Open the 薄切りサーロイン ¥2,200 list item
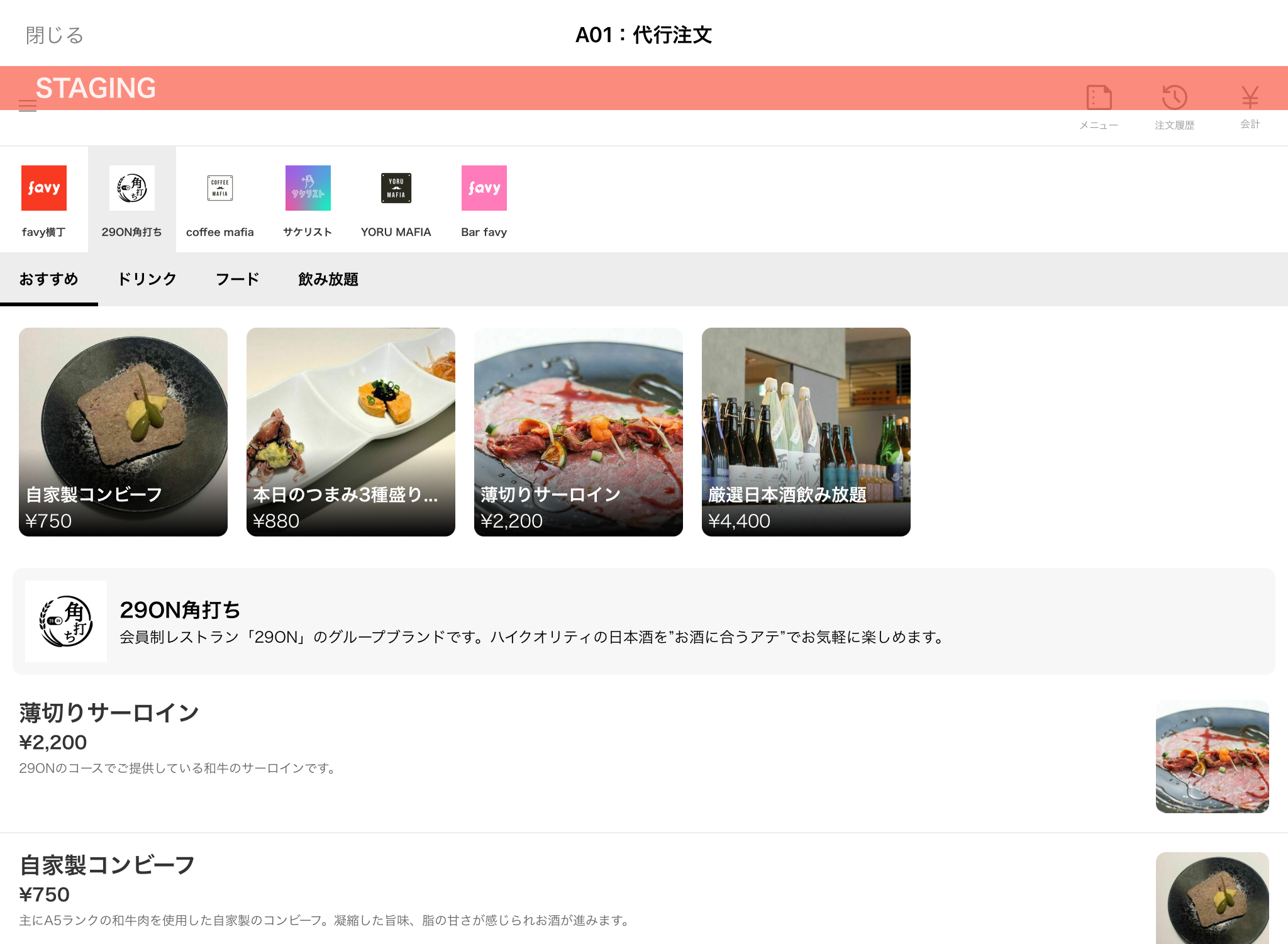The height and width of the screenshot is (944, 1288). tap(109, 713)
